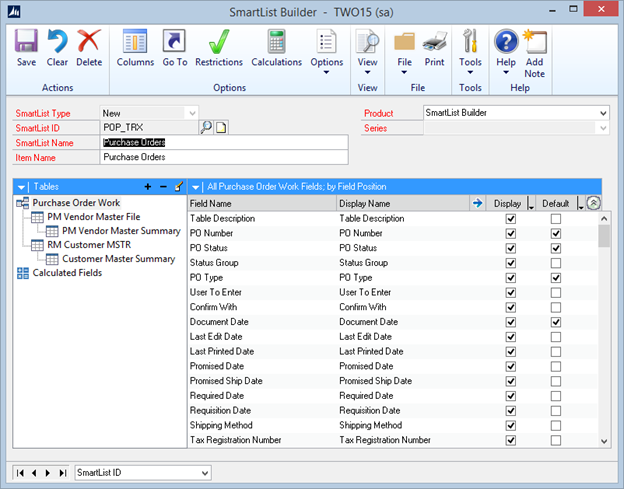Go to the next record

pos(48,473)
